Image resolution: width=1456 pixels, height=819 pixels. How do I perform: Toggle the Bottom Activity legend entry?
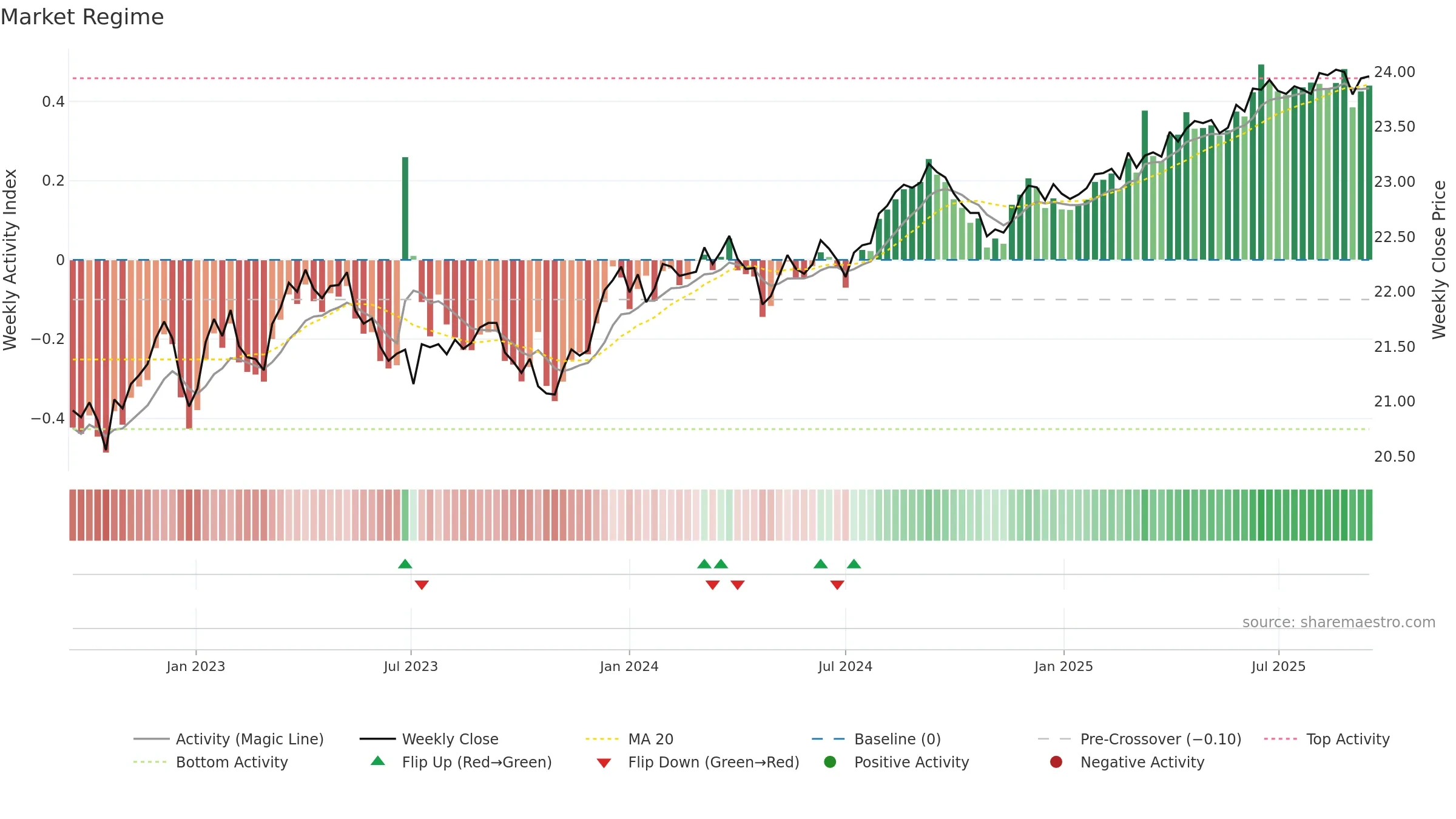211,762
